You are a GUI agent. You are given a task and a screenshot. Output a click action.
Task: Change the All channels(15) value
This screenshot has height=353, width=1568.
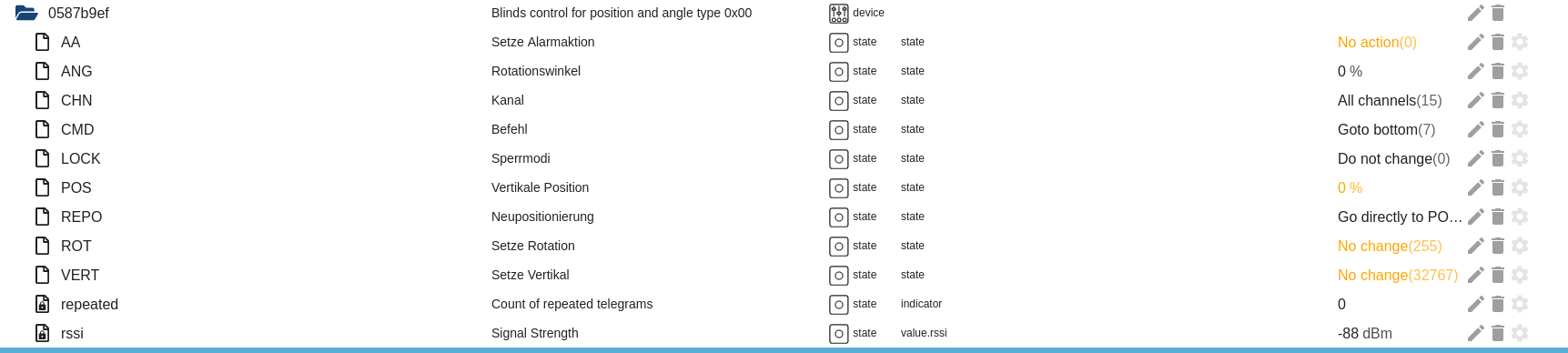[x=1390, y=100]
